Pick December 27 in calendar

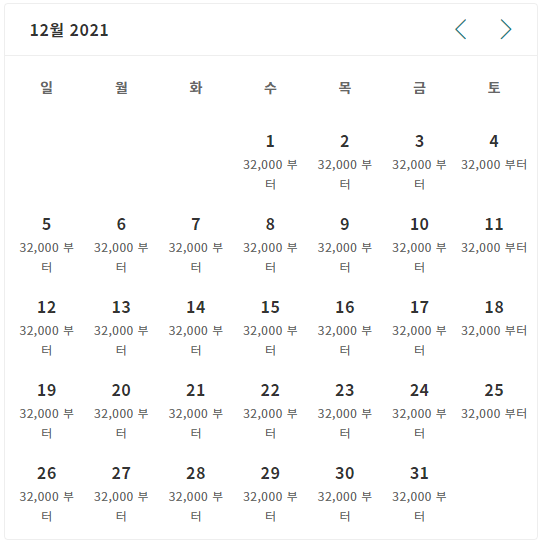tap(121, 493)
